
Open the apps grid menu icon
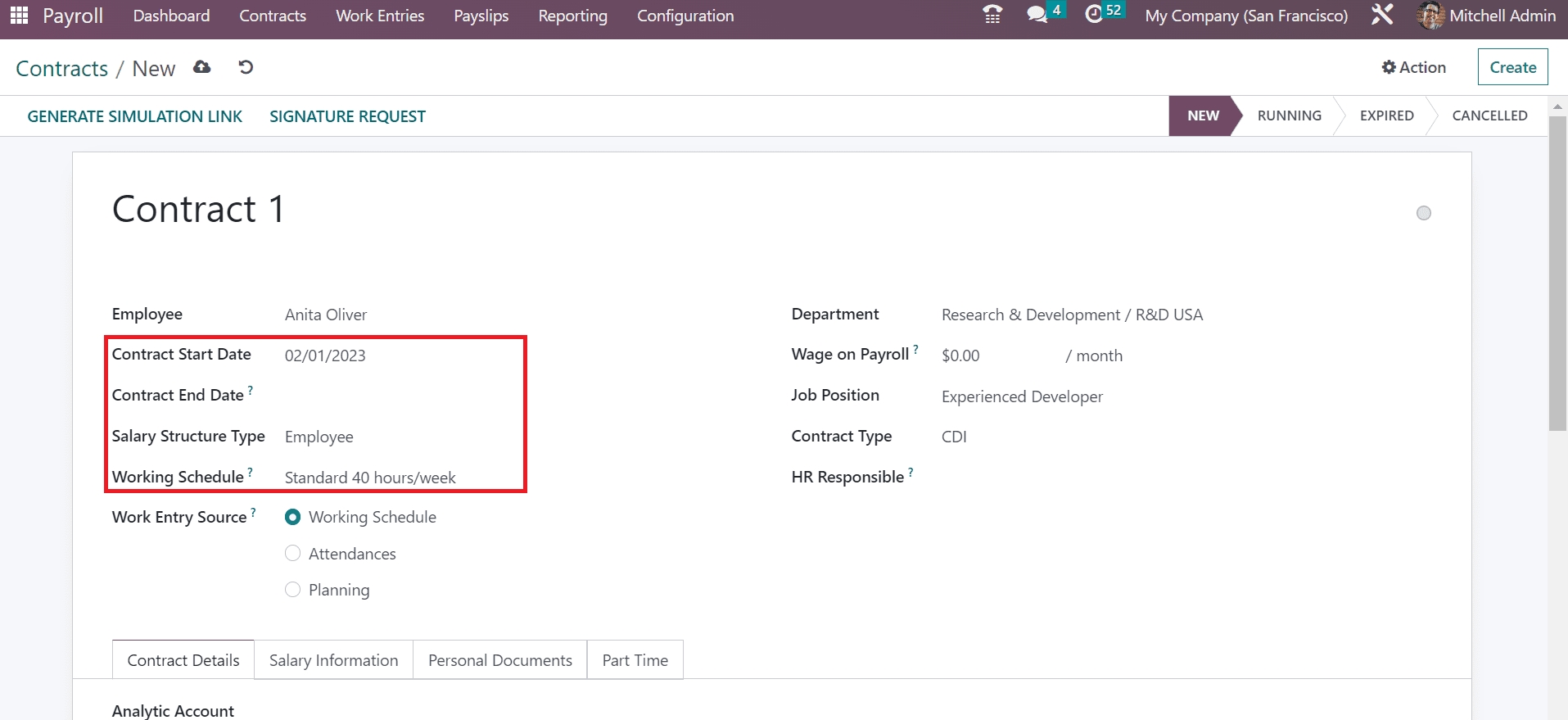[19, 16]
